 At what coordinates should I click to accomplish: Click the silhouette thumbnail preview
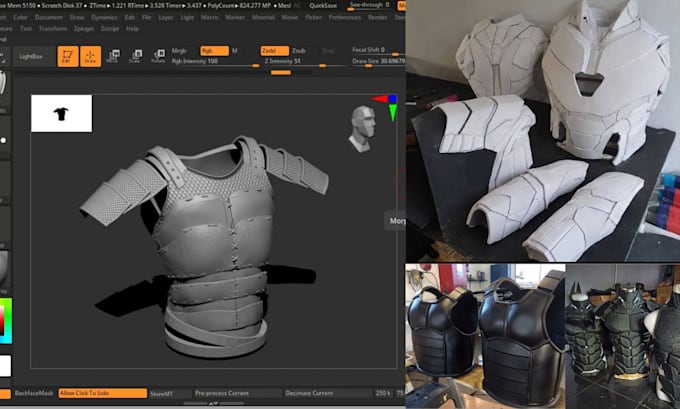coord(61,113)
